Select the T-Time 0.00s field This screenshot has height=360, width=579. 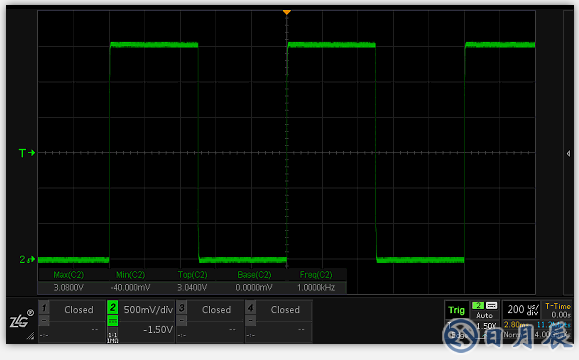coord(558,310)
